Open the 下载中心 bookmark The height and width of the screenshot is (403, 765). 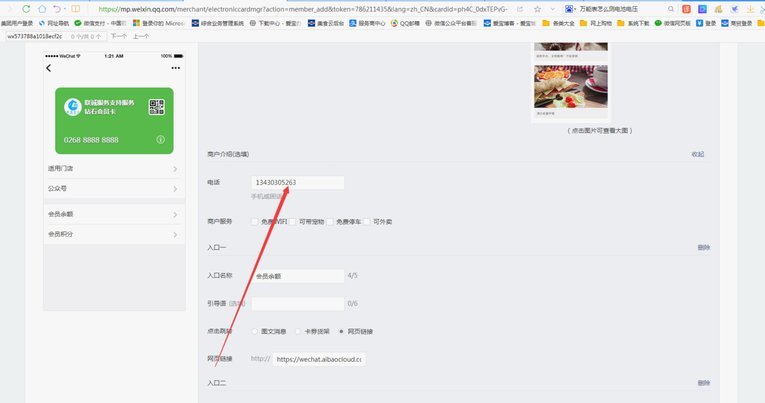pyautogui.click(x=275, y=23)
